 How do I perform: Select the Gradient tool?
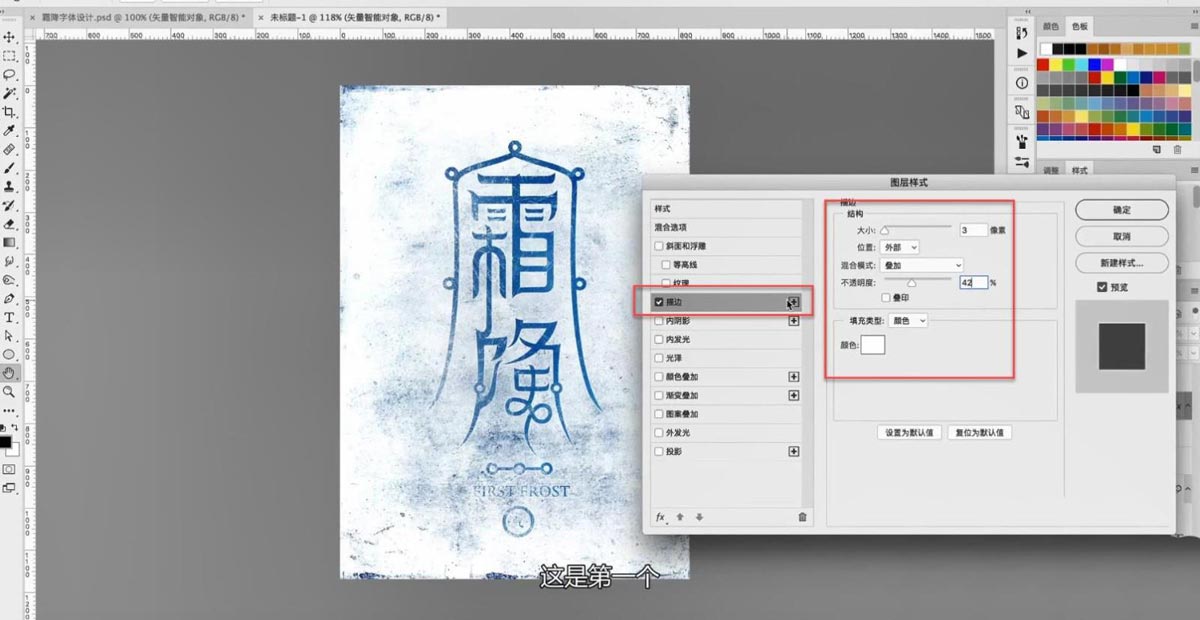pos(9,243)
